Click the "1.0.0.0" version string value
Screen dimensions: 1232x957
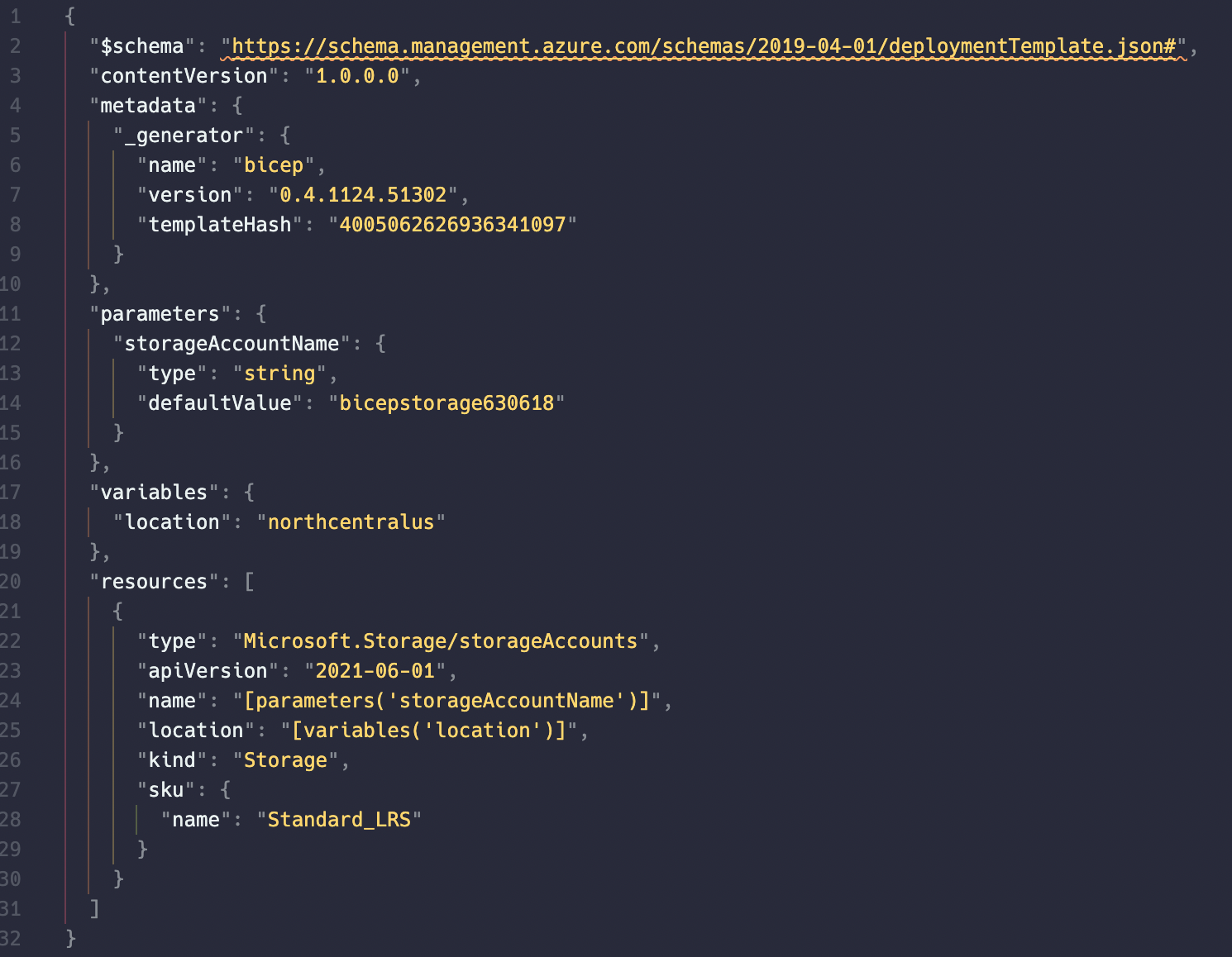(357, 76)
